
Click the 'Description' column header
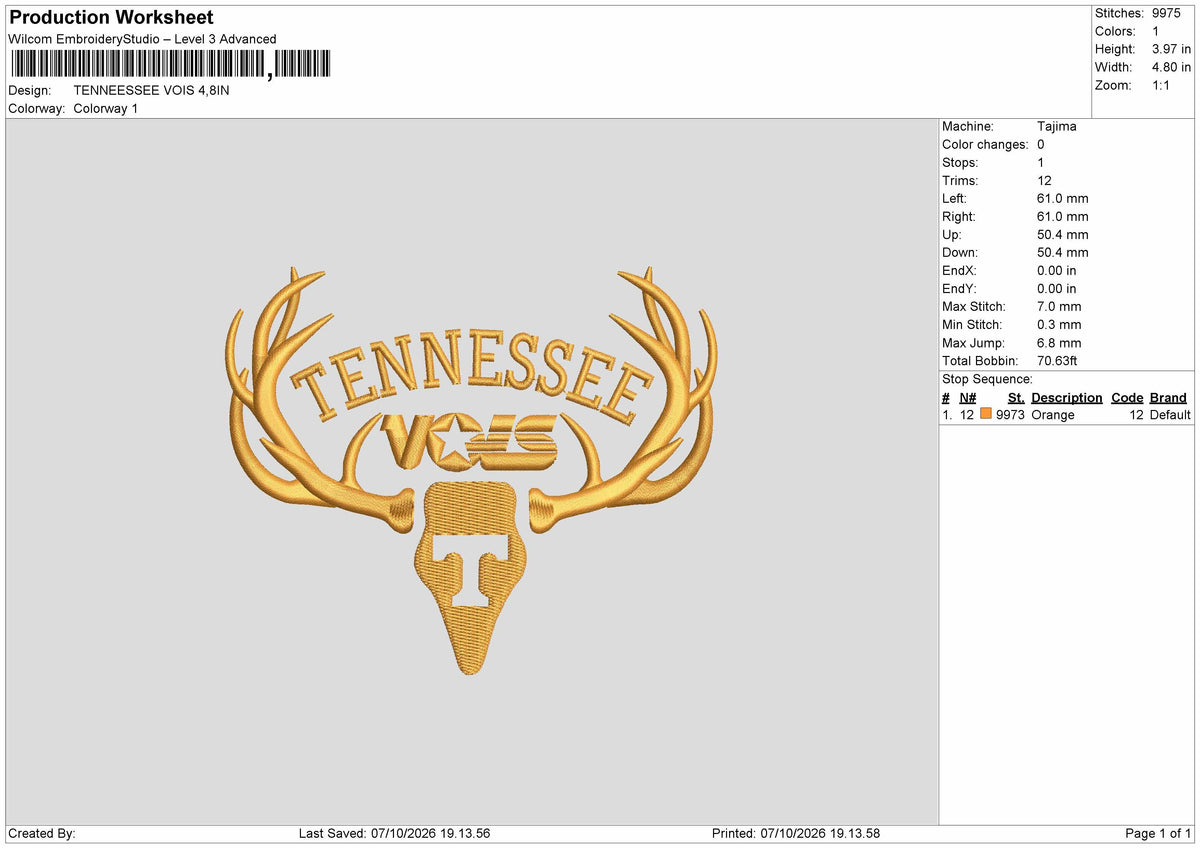[x=1067, y=398]
